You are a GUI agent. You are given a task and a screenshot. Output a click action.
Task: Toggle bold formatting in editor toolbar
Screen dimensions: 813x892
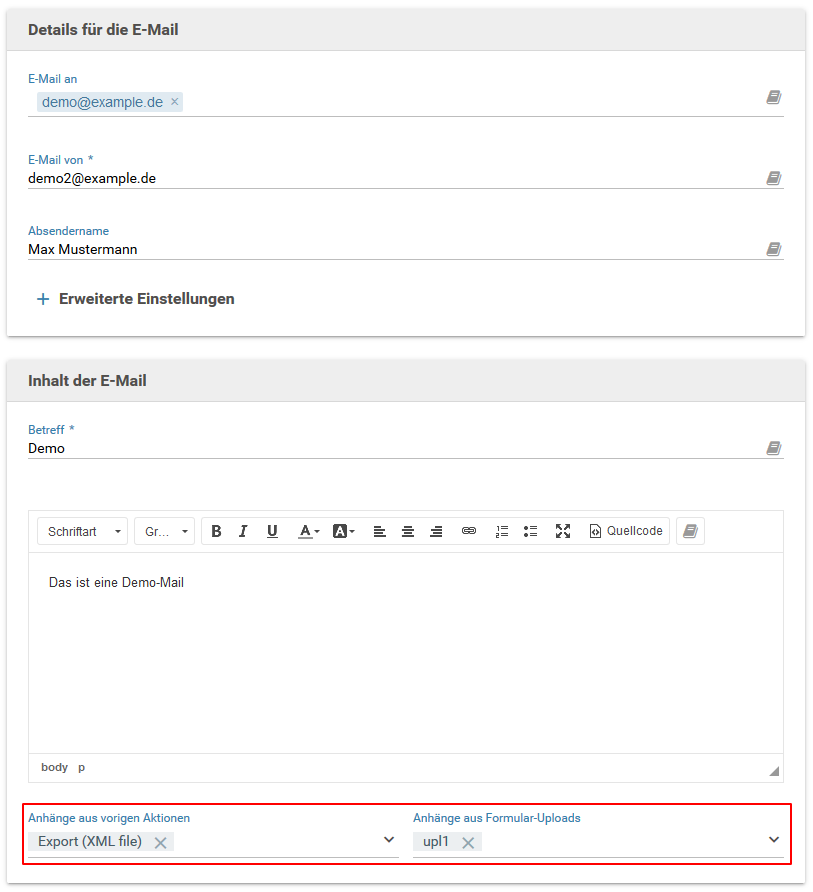(x=216, y=531)
